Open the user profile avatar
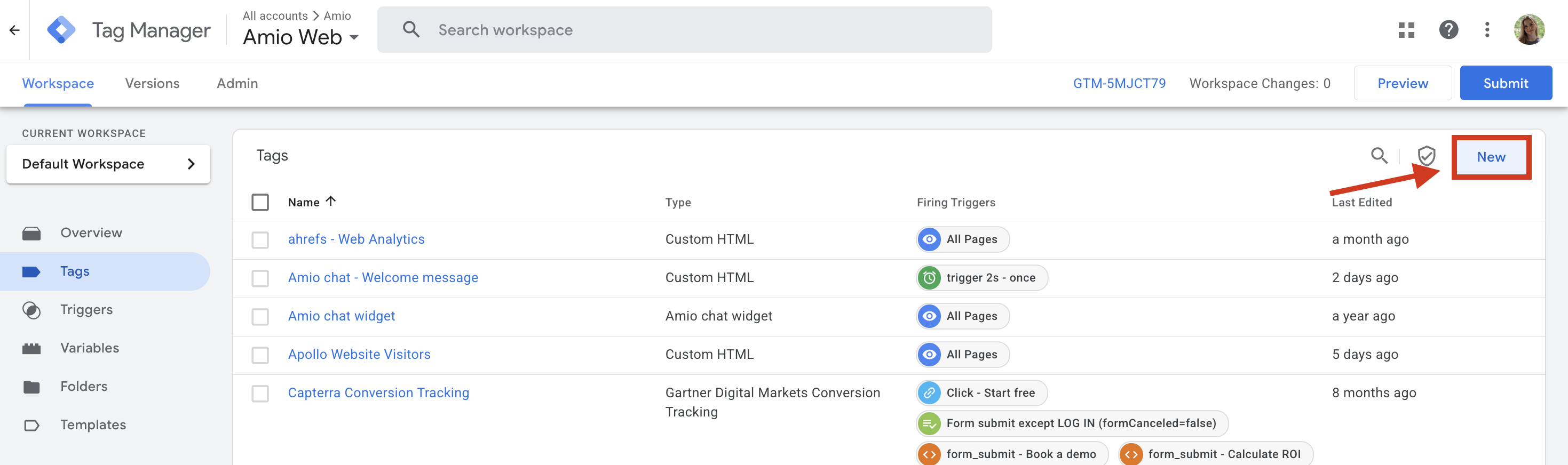The image size is (1568, 465). (x=1529, y=30)
